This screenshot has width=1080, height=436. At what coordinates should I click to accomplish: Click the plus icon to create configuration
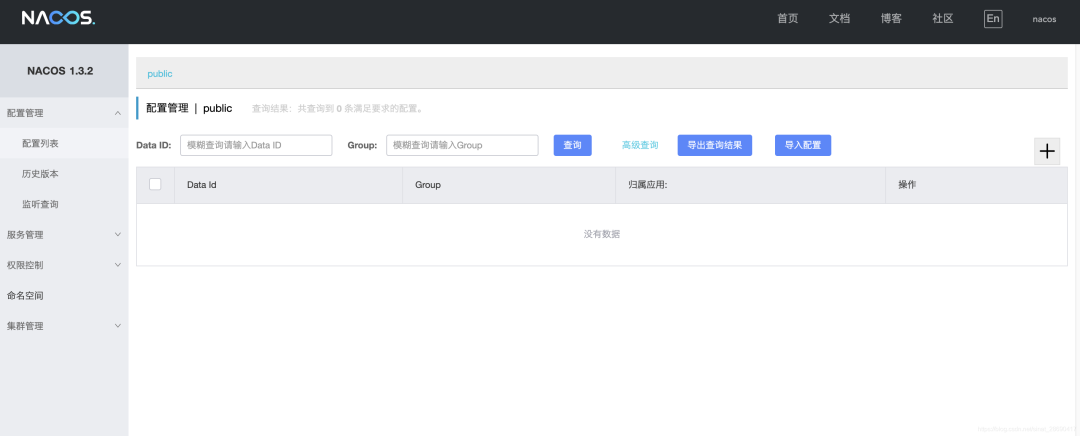tap(1047, 152)
